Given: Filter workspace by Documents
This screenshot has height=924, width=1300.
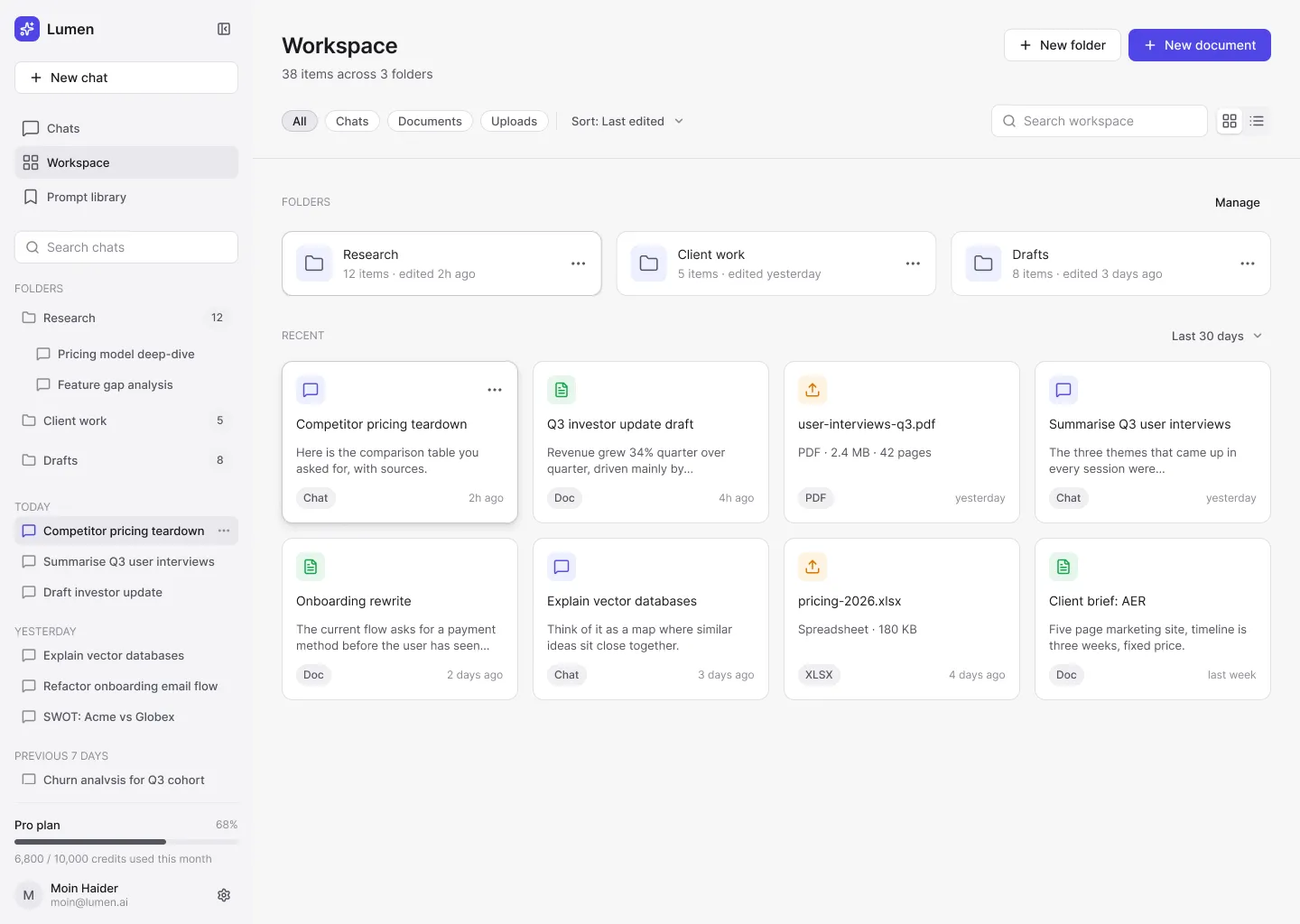Looking at the screenshot, I should click(430, 121).
